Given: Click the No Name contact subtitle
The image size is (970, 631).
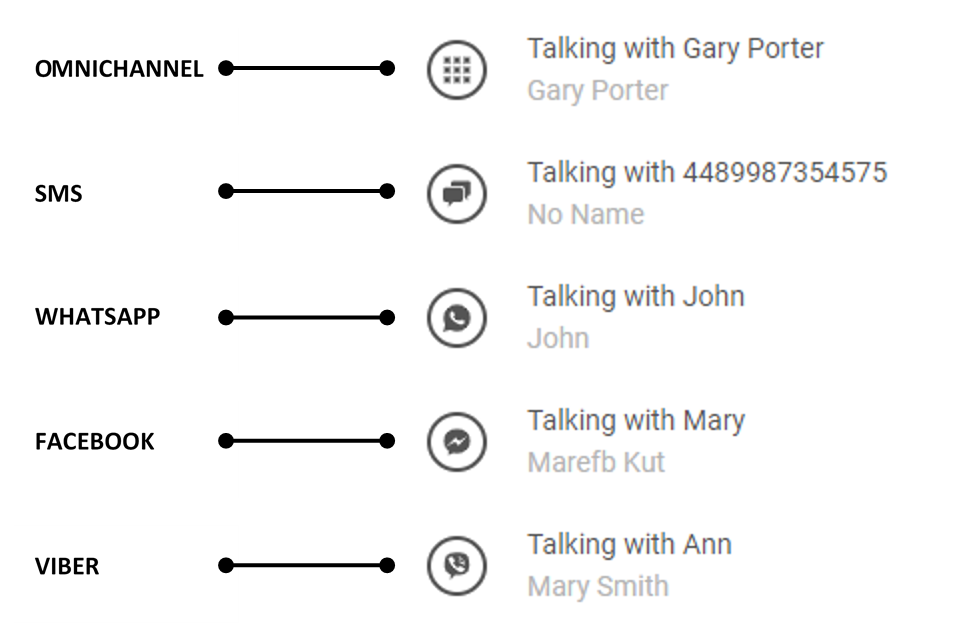Looking at the screenshot, I should tap(585, 214).
